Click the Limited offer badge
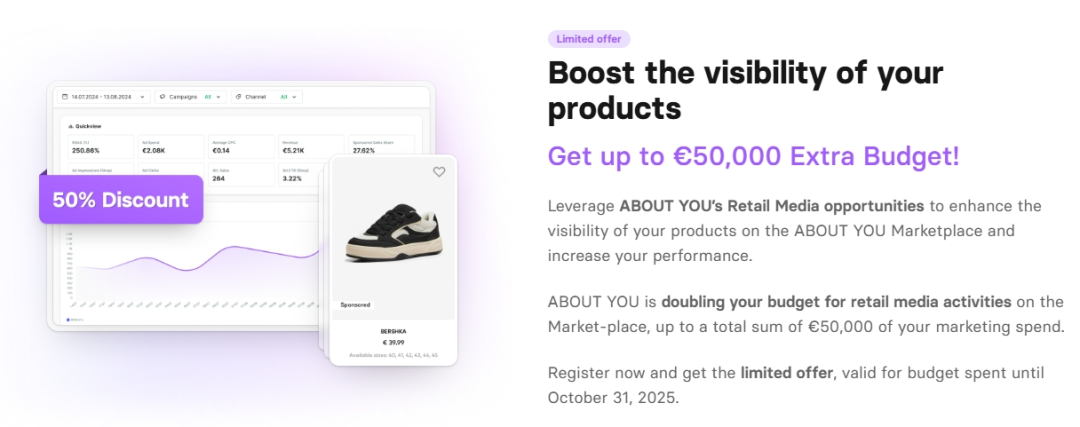Image resolution: width=1080 pixels, height=427 pixels. (589, 39)
